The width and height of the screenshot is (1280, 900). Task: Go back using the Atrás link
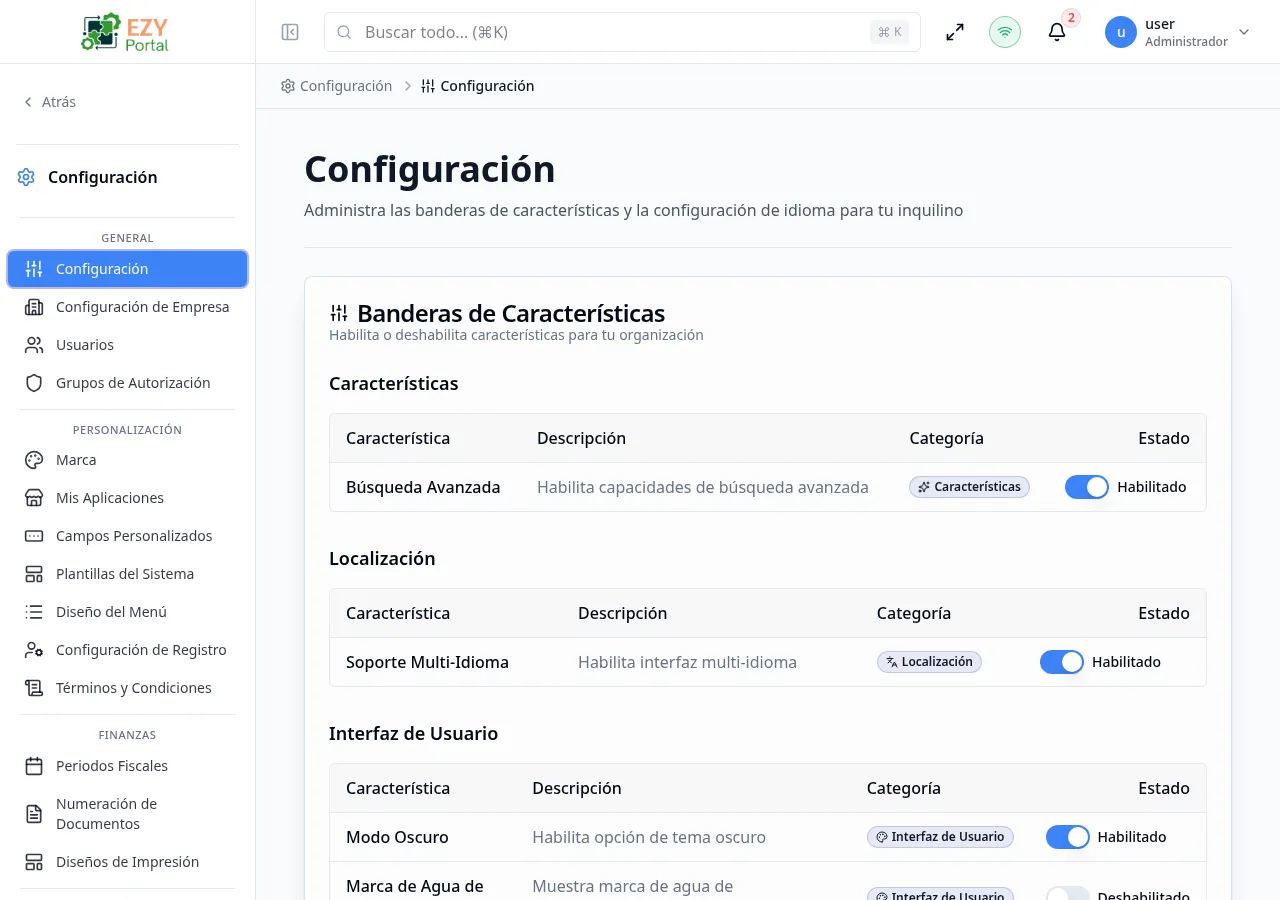[50, 102]
